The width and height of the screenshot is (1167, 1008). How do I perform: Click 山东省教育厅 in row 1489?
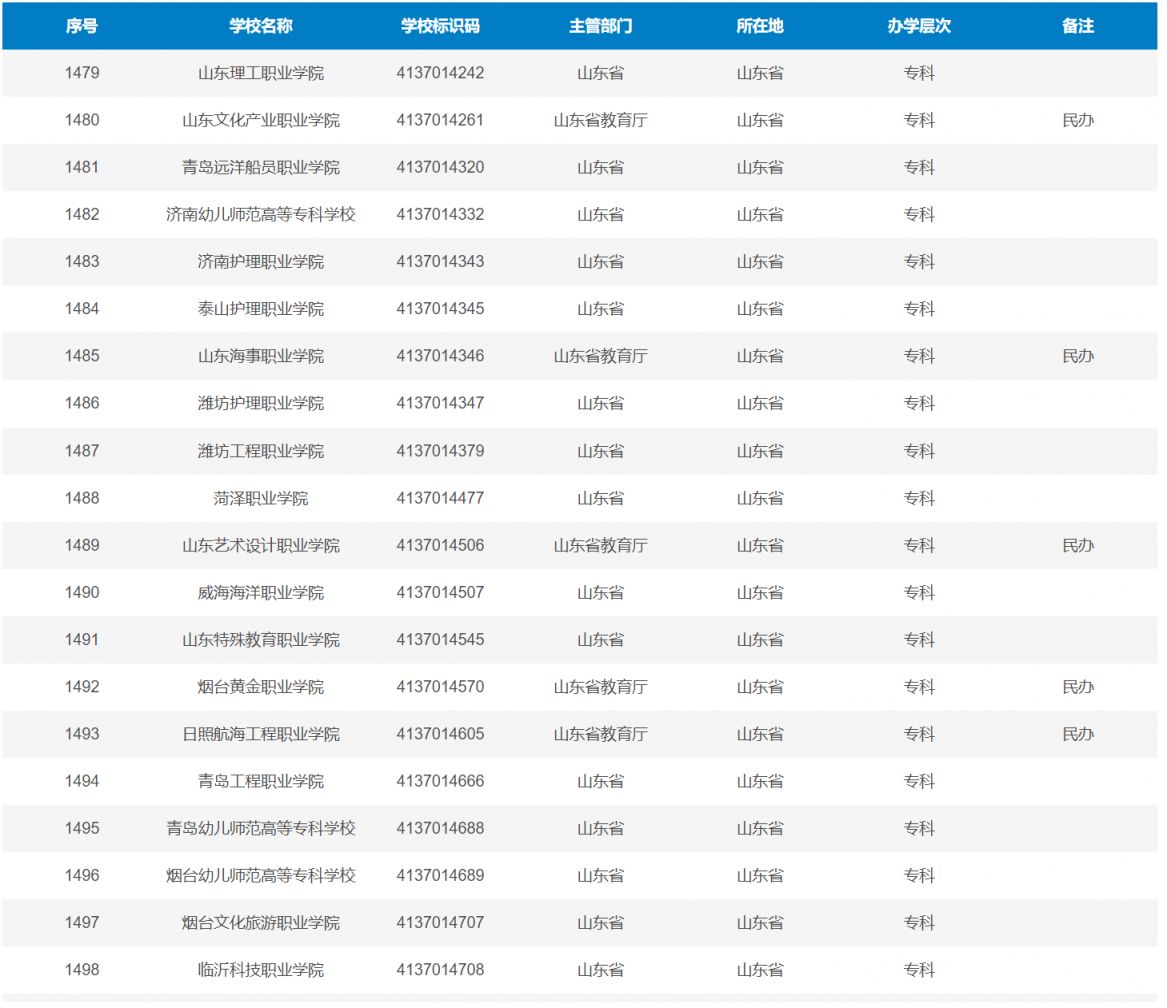[x=601, y=545]
